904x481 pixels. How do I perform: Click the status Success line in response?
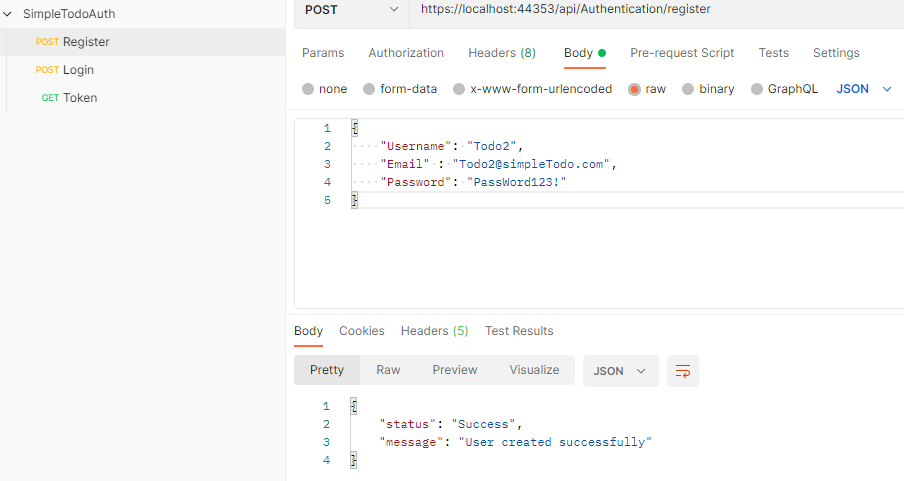(451, 424)
